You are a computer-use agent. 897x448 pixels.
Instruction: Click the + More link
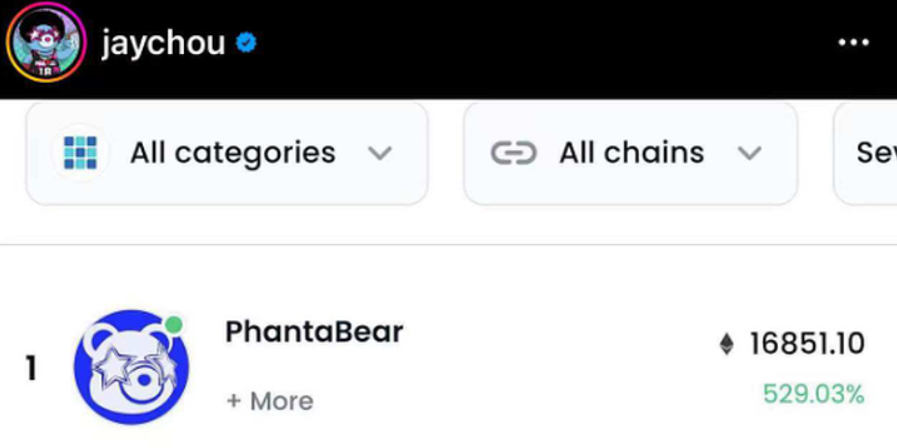(270, 401)
